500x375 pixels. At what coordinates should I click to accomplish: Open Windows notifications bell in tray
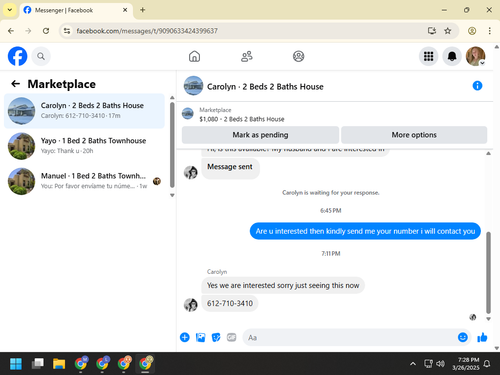[487, 364]
